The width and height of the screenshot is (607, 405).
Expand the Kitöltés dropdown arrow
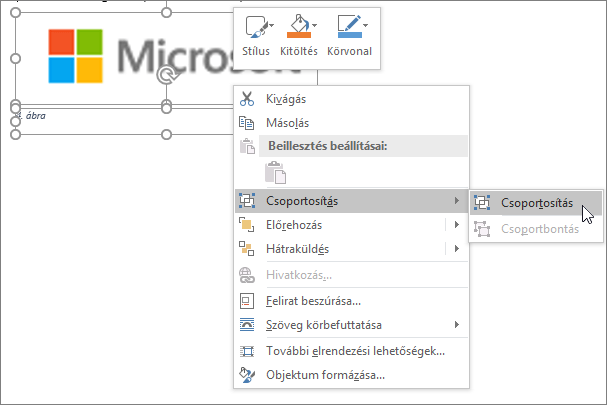click(x=314, y=26)
